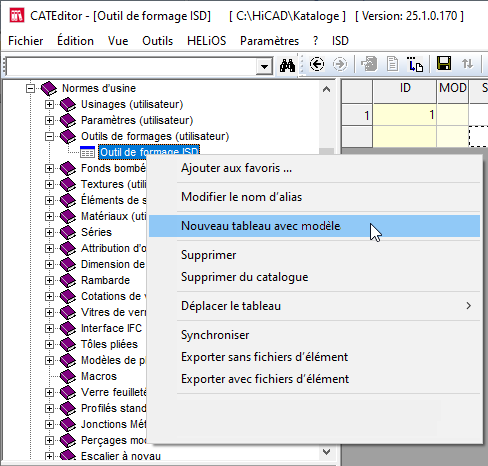Collapse the Normes d'usine node

tap(30, 88)
